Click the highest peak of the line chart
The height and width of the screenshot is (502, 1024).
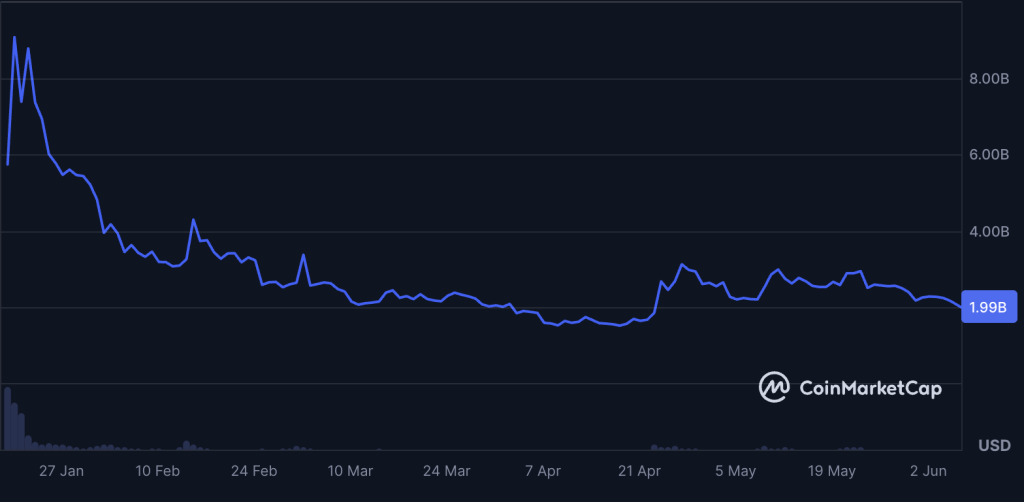pyautogui.click(x=14, y=37)
